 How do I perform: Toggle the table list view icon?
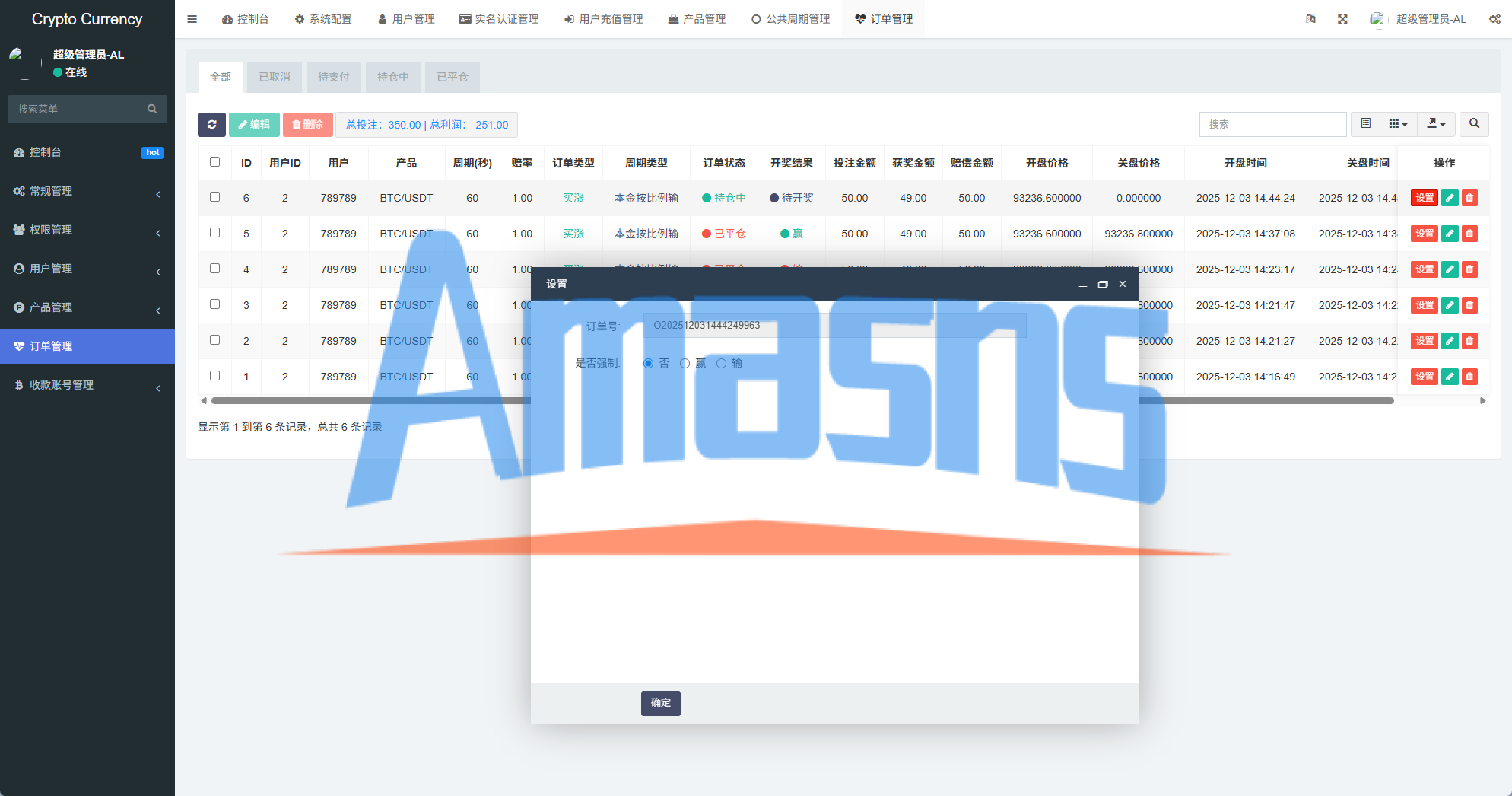click(1365, 124)
